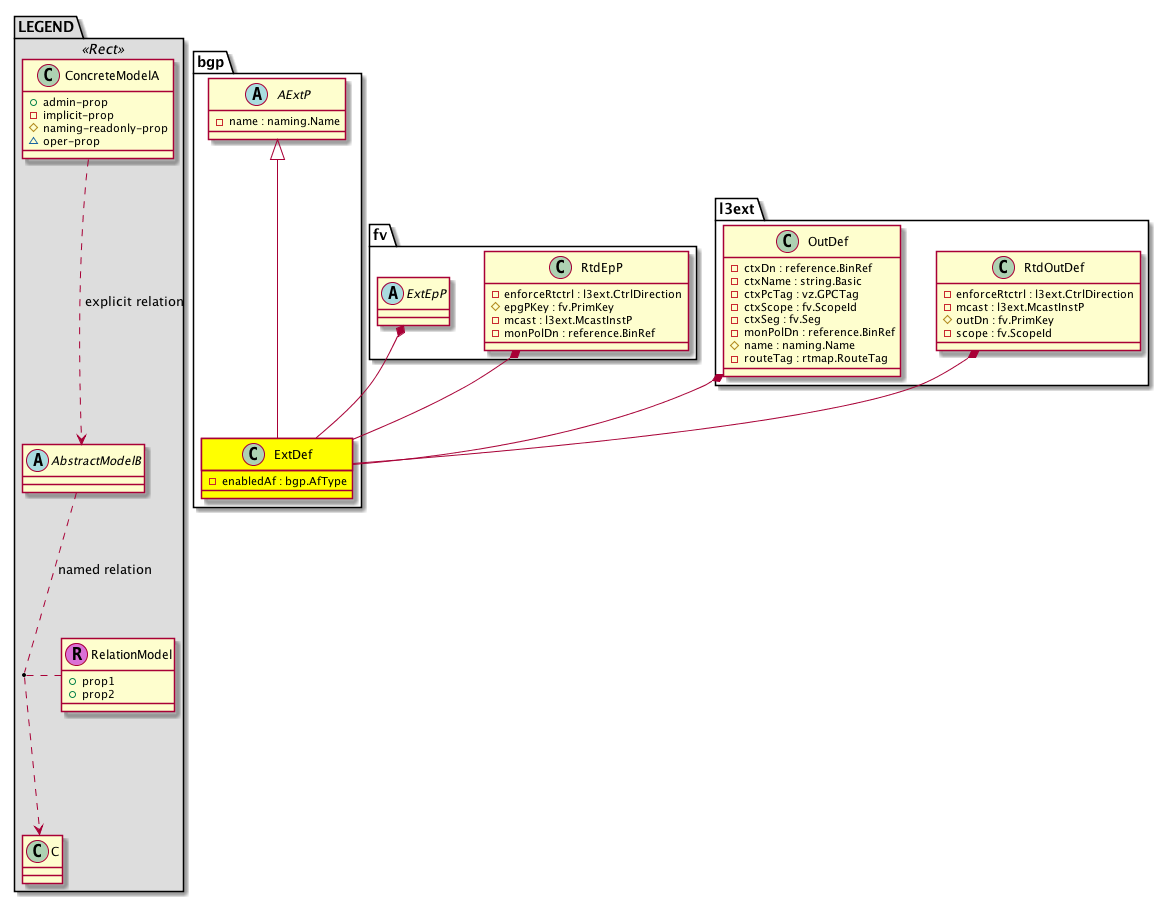The image size is (1169, 902).
Task: Select the bgp package tab
Action: (212, 61)
